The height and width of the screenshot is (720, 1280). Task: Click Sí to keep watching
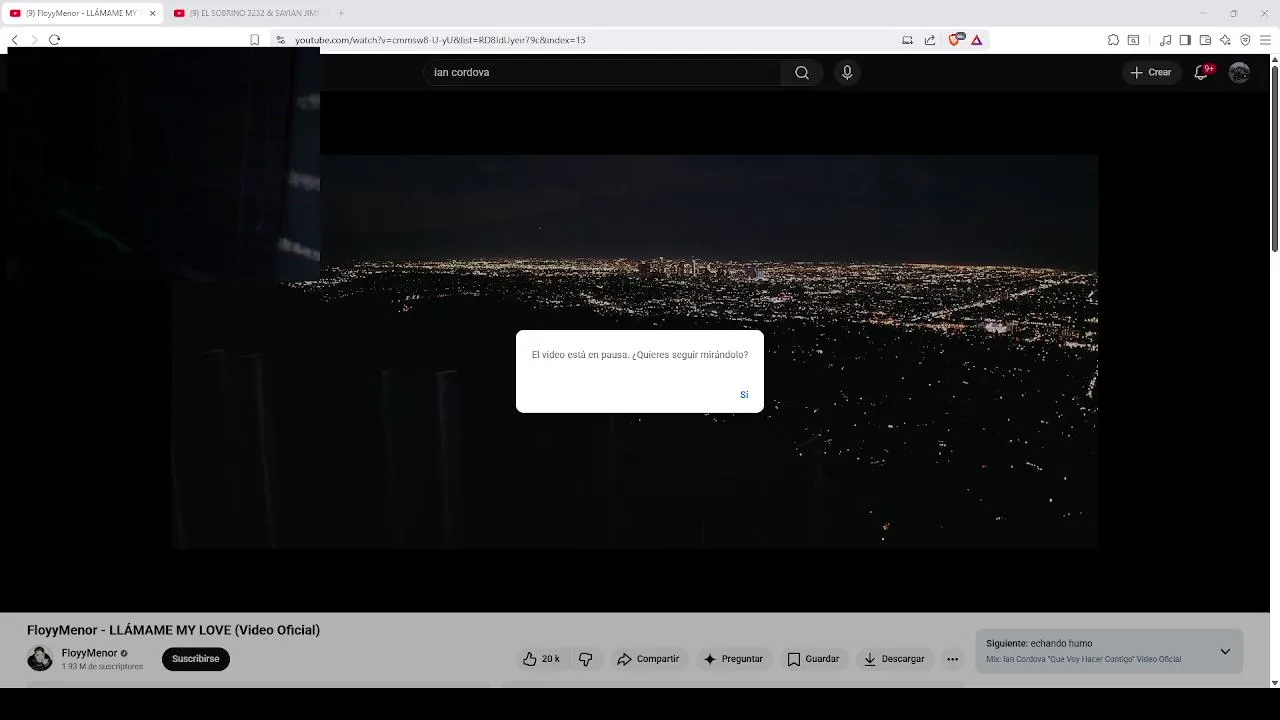pos(744,395)
